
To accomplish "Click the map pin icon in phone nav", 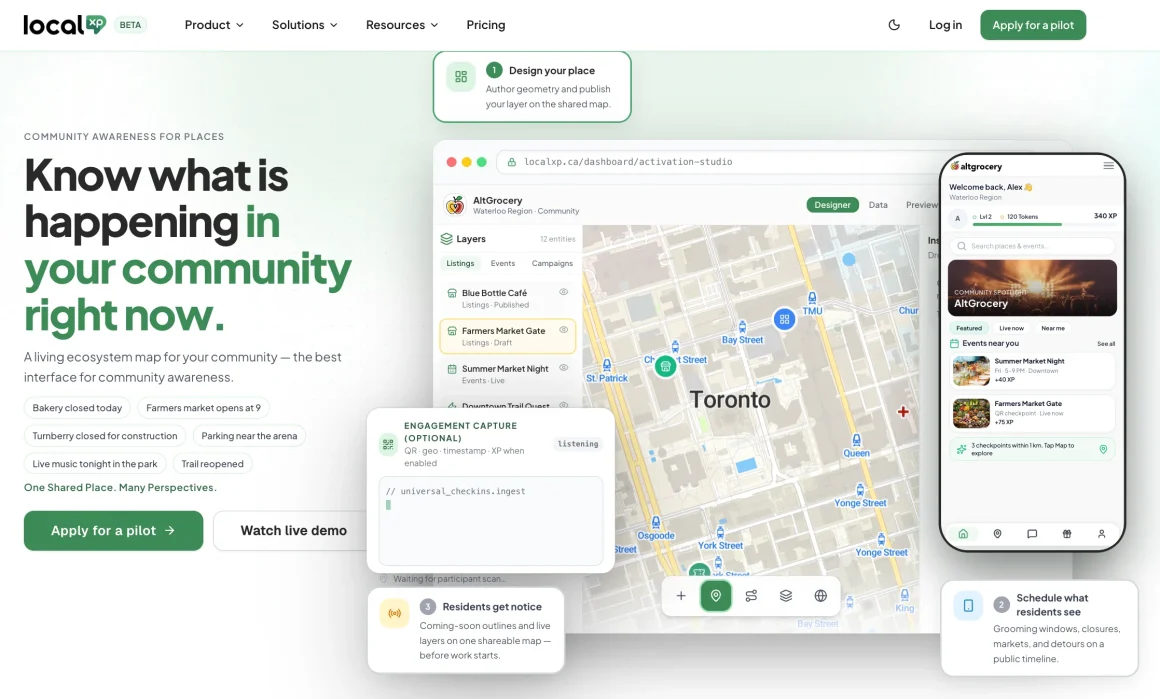I will (x=997, y=533).
